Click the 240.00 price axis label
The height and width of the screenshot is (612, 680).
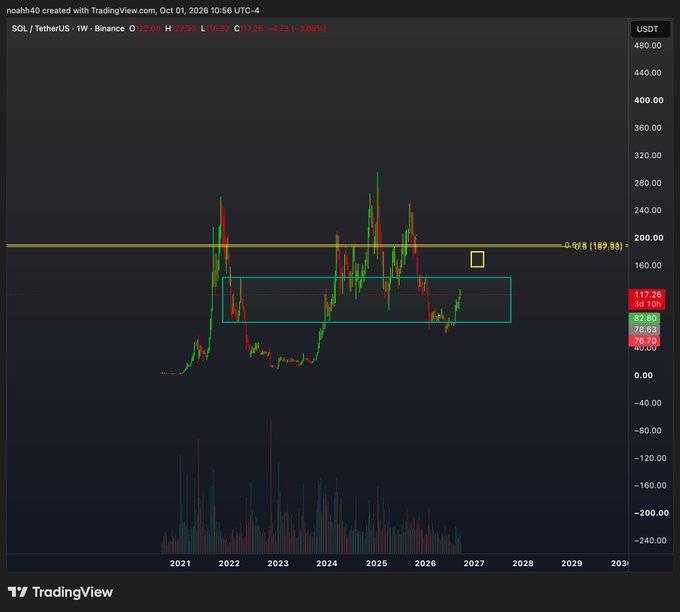647,210
